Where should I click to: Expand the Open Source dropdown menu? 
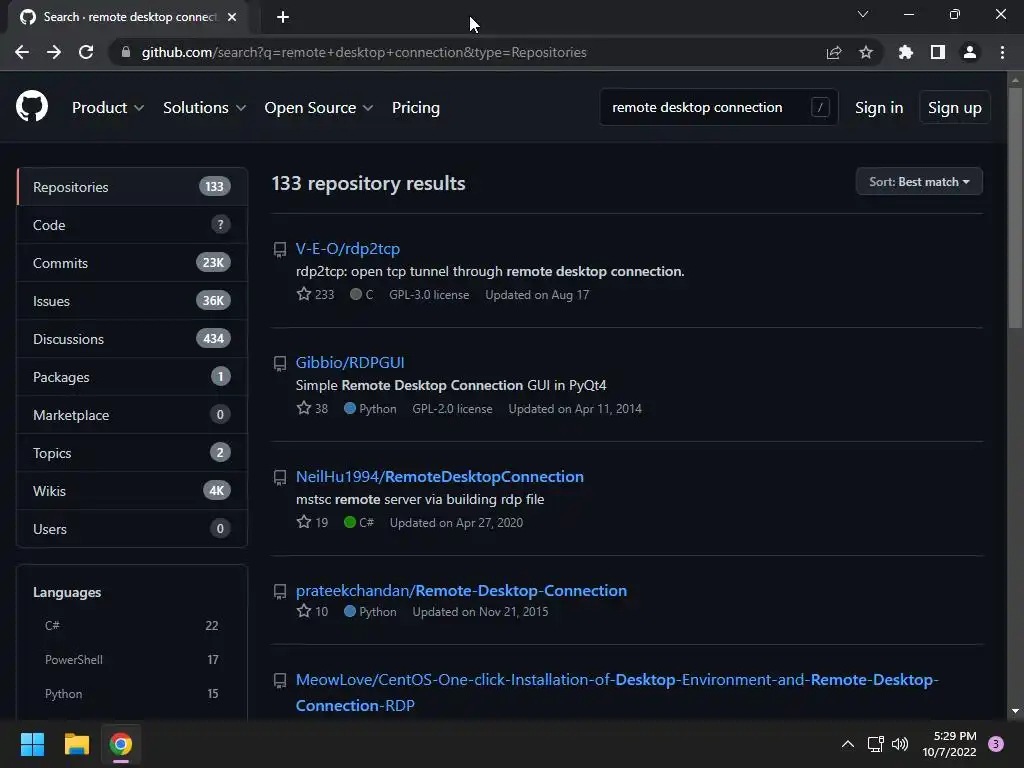coord(319,108)
